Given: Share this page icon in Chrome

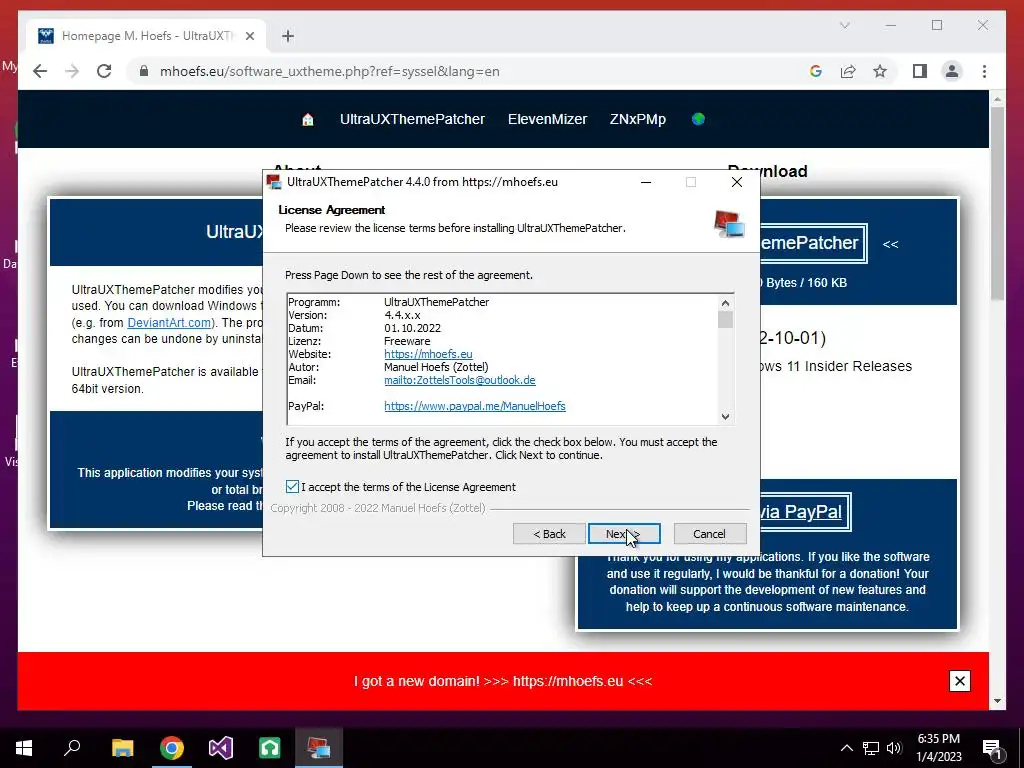Looking at the screenshot, I should pos(848,71).
